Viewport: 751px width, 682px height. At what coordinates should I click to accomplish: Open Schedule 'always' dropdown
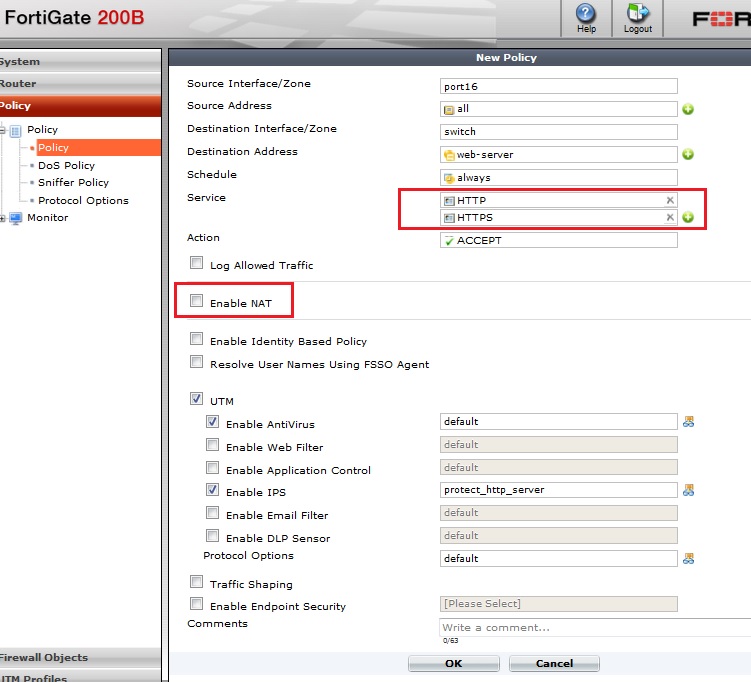tap(558, 177)
